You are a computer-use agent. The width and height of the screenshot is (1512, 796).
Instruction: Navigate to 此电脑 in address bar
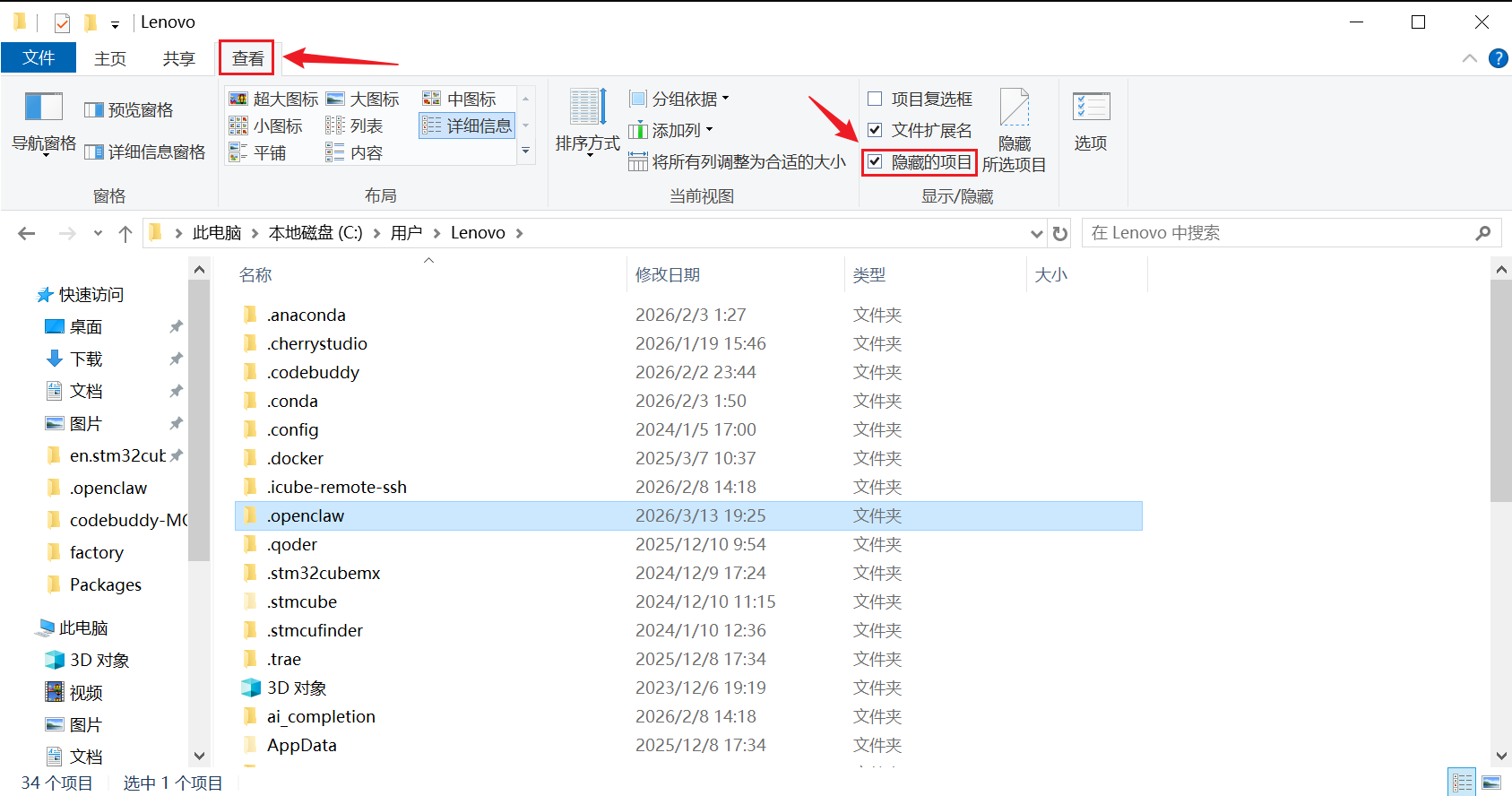coord(217,233)
